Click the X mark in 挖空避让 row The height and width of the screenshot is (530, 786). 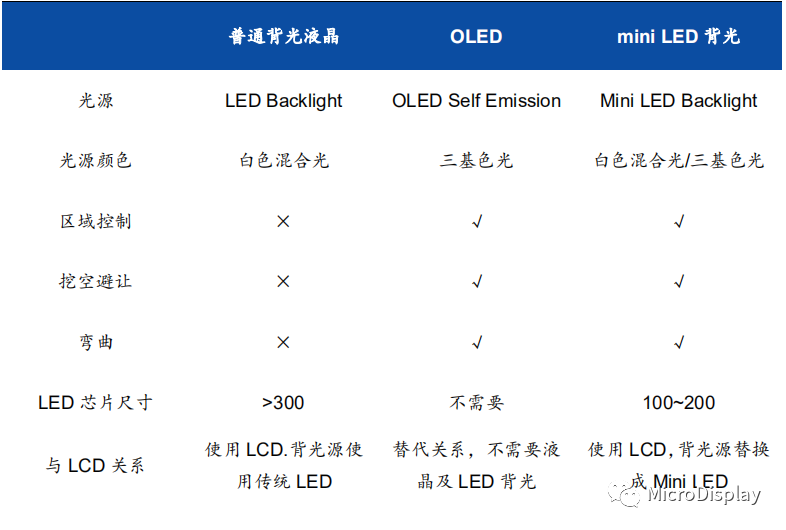[283, 281]
